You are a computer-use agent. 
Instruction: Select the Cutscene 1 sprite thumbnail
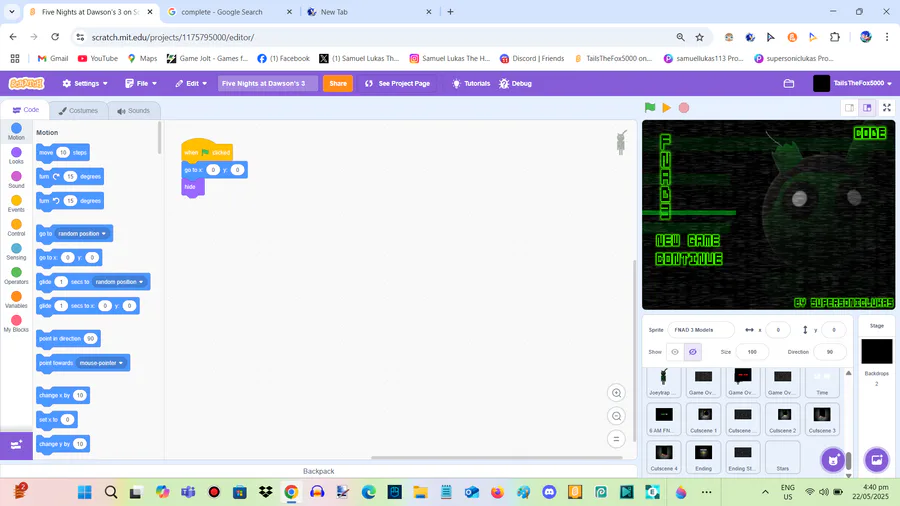[704, 419]
